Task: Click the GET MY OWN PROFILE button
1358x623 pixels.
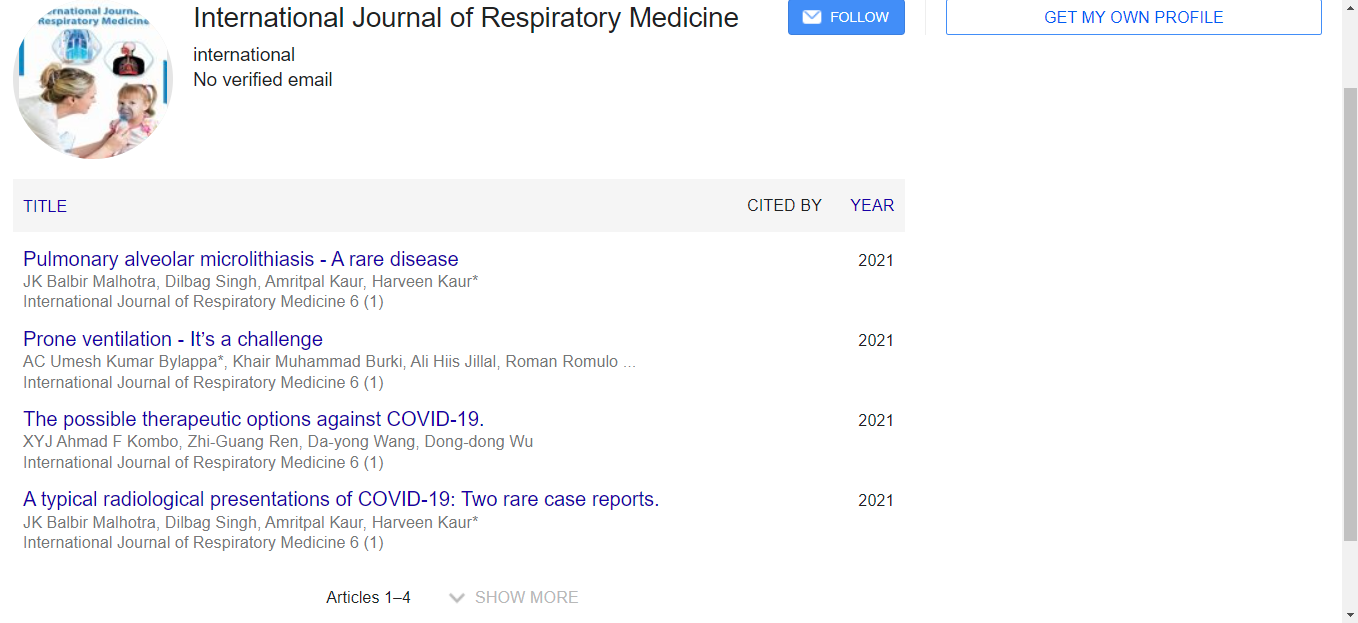Action: [1133, 17]
